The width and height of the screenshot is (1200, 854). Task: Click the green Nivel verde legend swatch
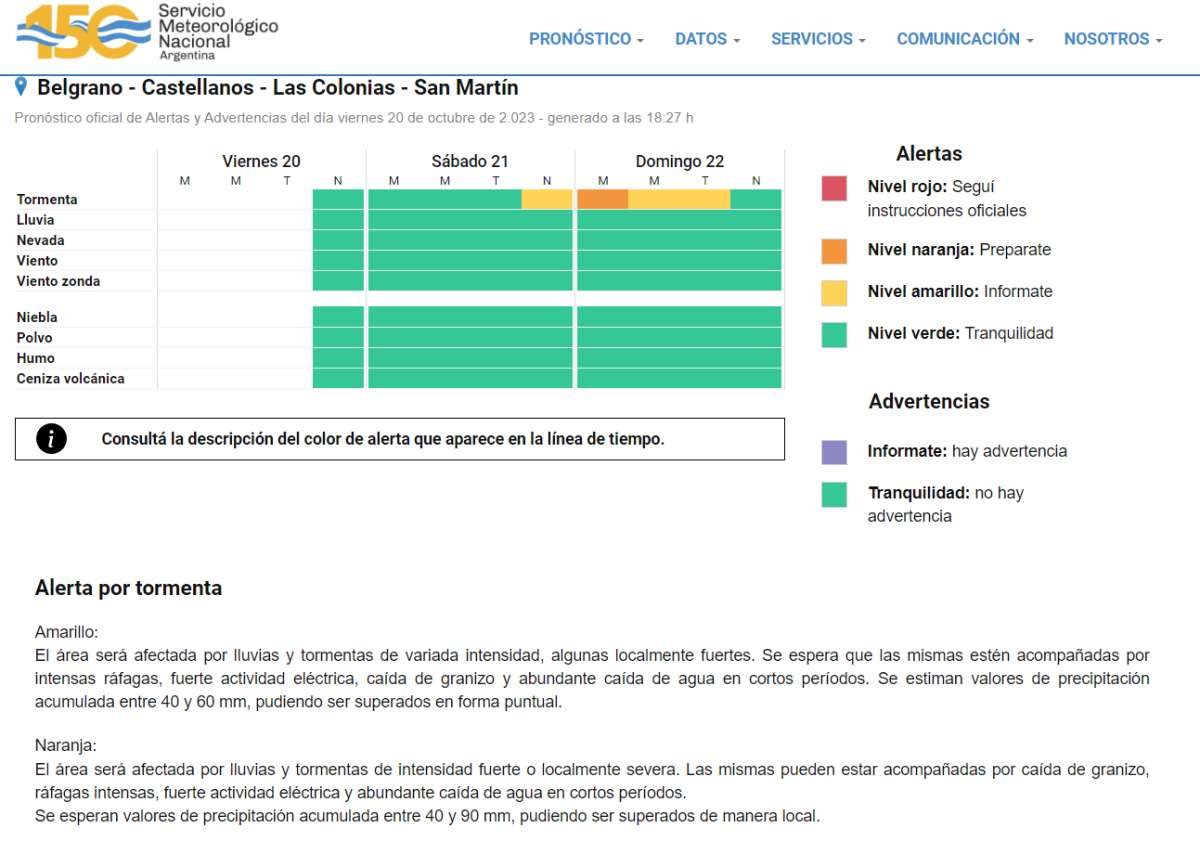coord(834,334)
